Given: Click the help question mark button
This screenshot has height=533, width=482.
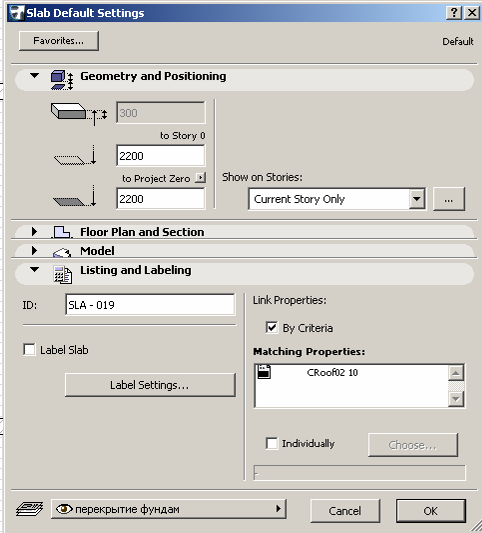Looking at the screenshot, I should [x=454, y=13].
